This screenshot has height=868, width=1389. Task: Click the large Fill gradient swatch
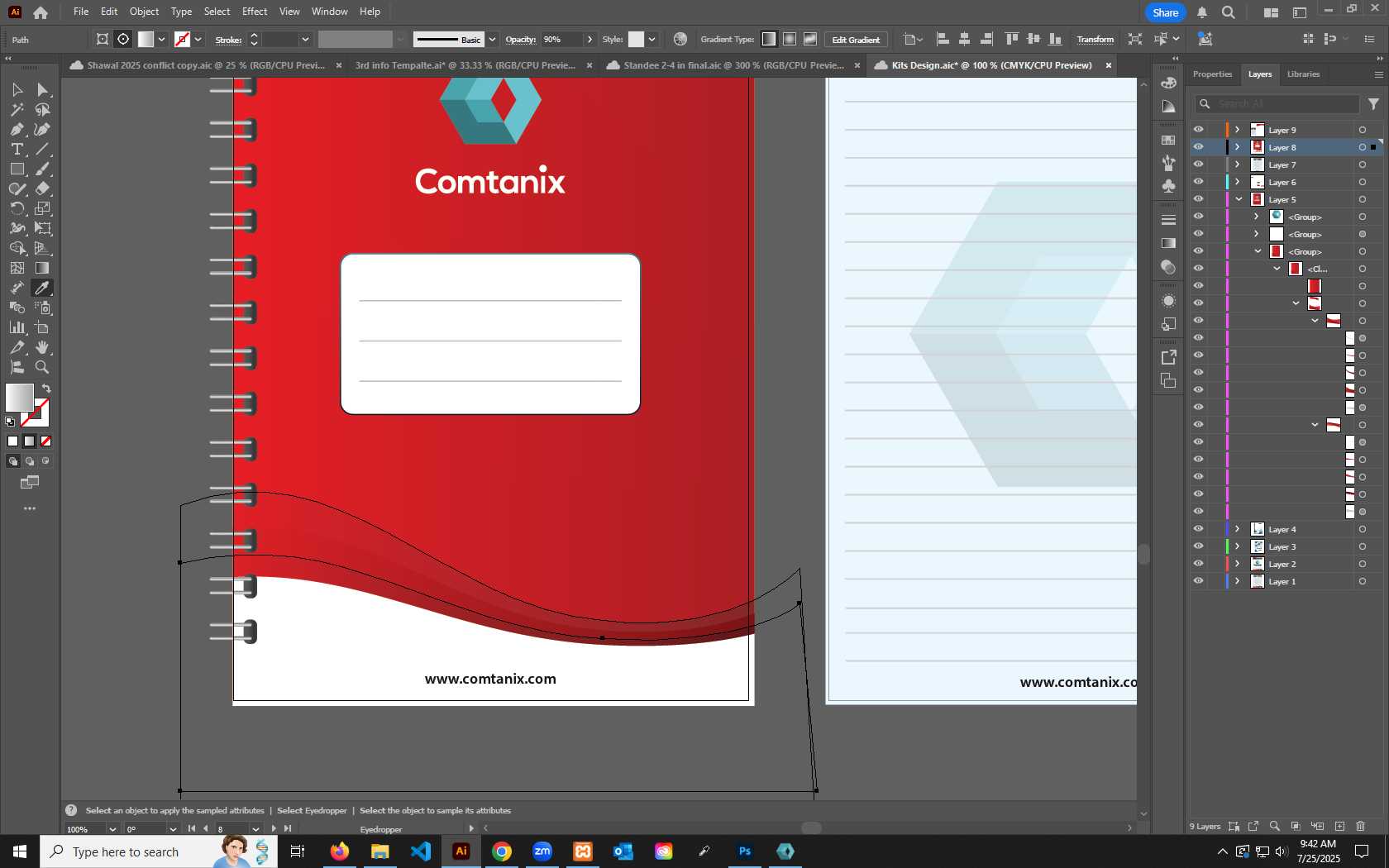coord(19,398)
